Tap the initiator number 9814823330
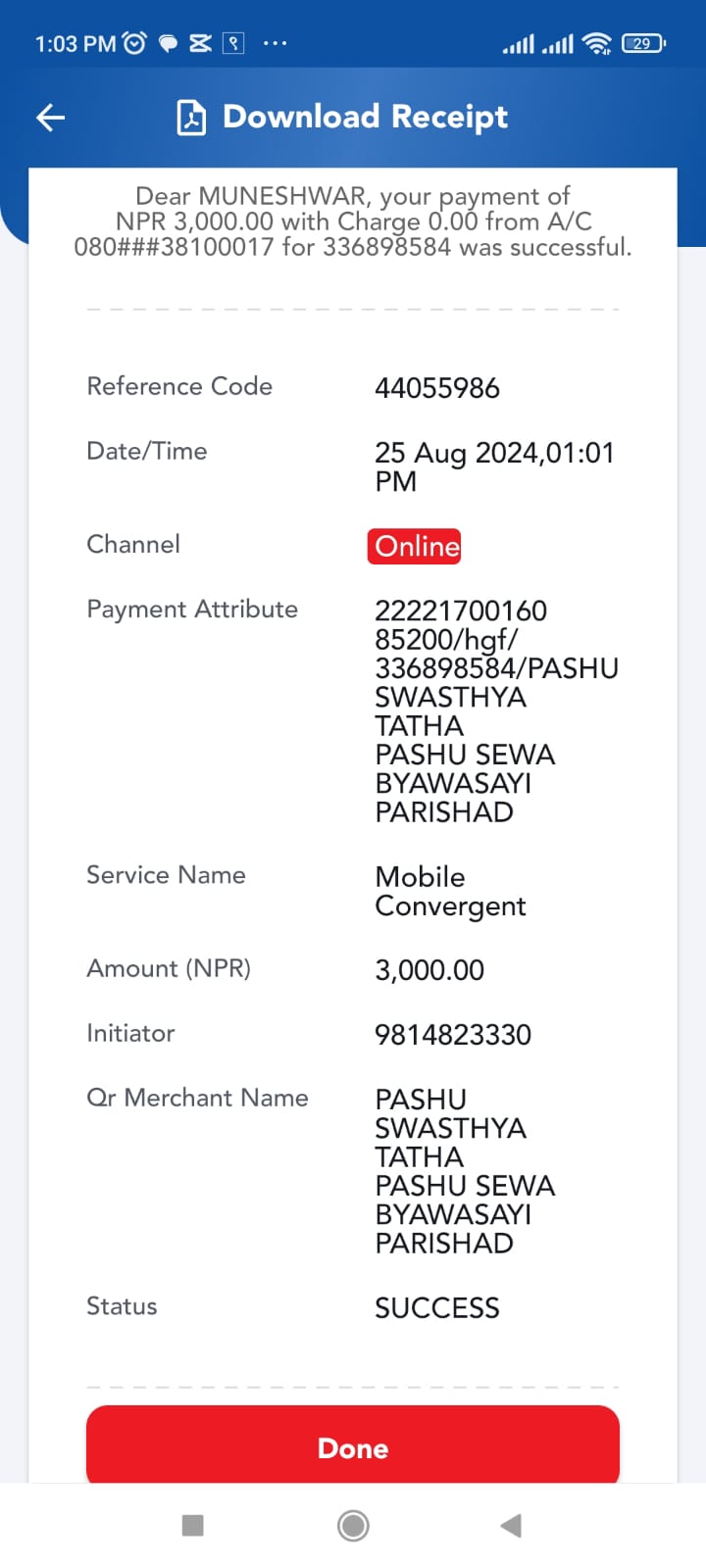The image size is (706, 1568). pos(453,1035)
